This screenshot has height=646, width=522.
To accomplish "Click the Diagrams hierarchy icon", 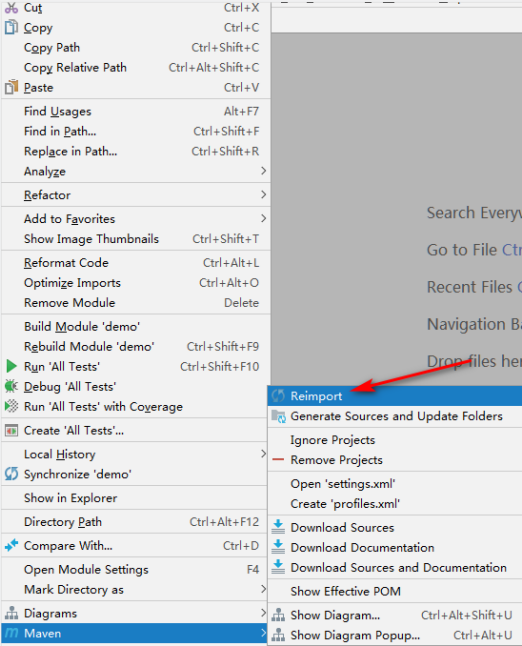I will click(11, 613).
